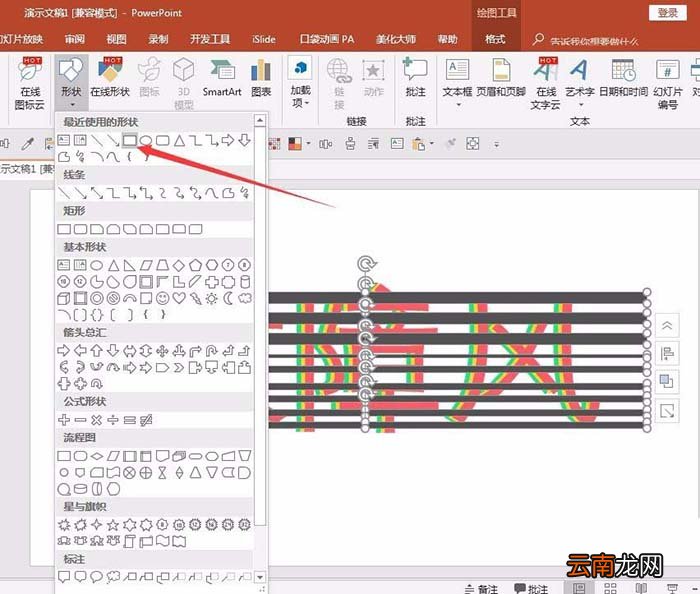Insert 页眉和页脚 header and footer
The width and height of the screenshot is (700, 594).
pos(501,78)
